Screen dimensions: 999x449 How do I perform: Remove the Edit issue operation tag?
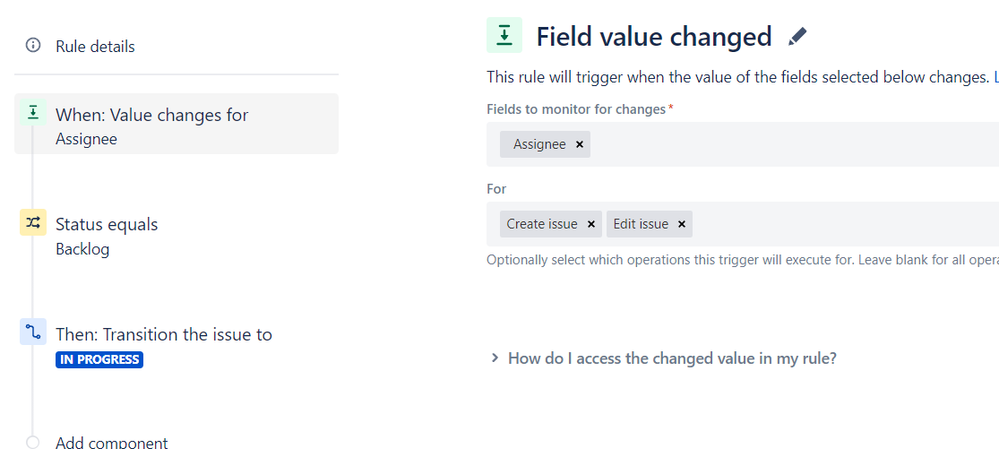682,225
